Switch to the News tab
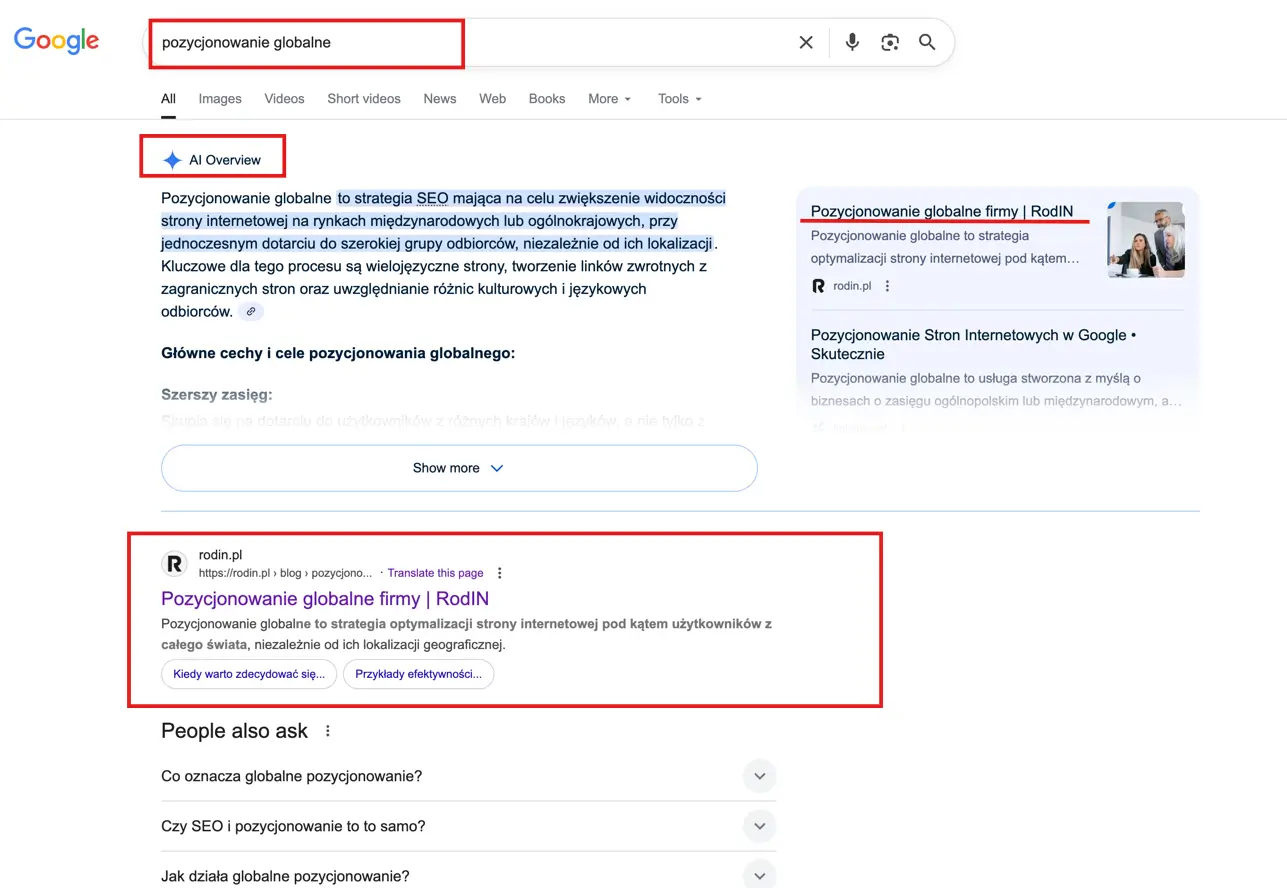Viewport: 1287px width, 888px height. click(439, 98)
